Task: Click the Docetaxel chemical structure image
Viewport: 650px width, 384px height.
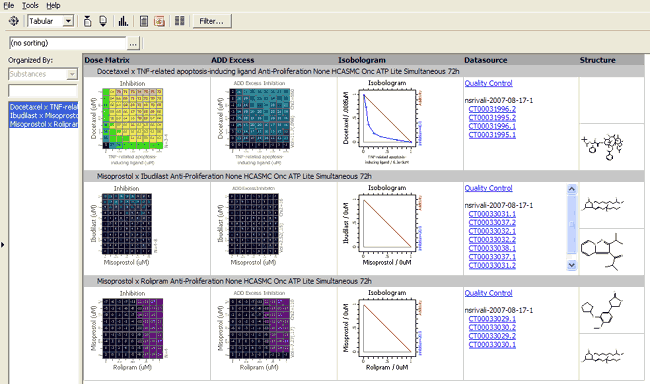Action: point(603,146)
